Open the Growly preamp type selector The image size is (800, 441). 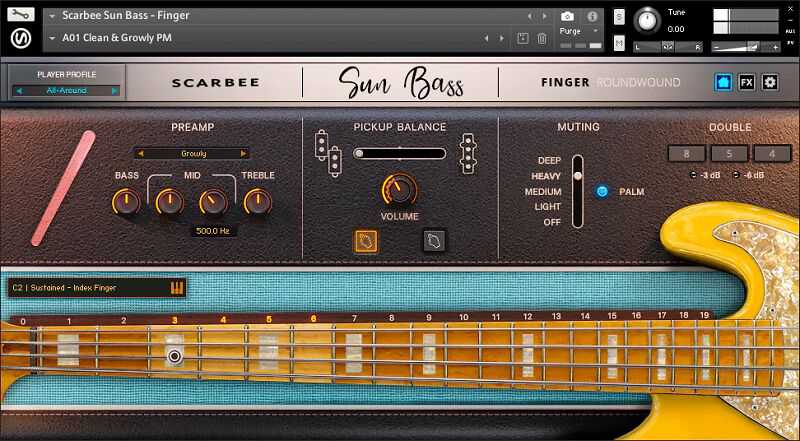pyautogui.click(x=192, y=153)
